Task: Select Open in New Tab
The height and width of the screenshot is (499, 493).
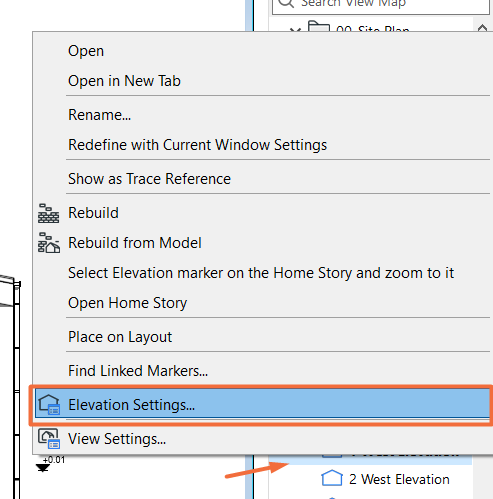Action: click(x=124, y=81)
